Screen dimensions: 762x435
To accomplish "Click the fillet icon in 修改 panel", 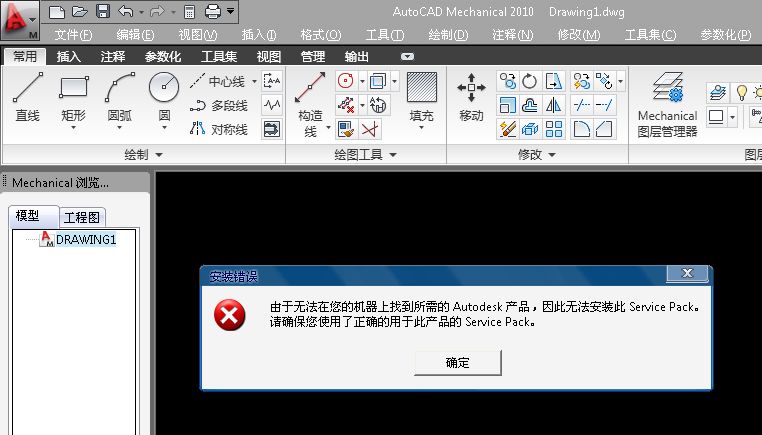I will click(x=582, y=129).
